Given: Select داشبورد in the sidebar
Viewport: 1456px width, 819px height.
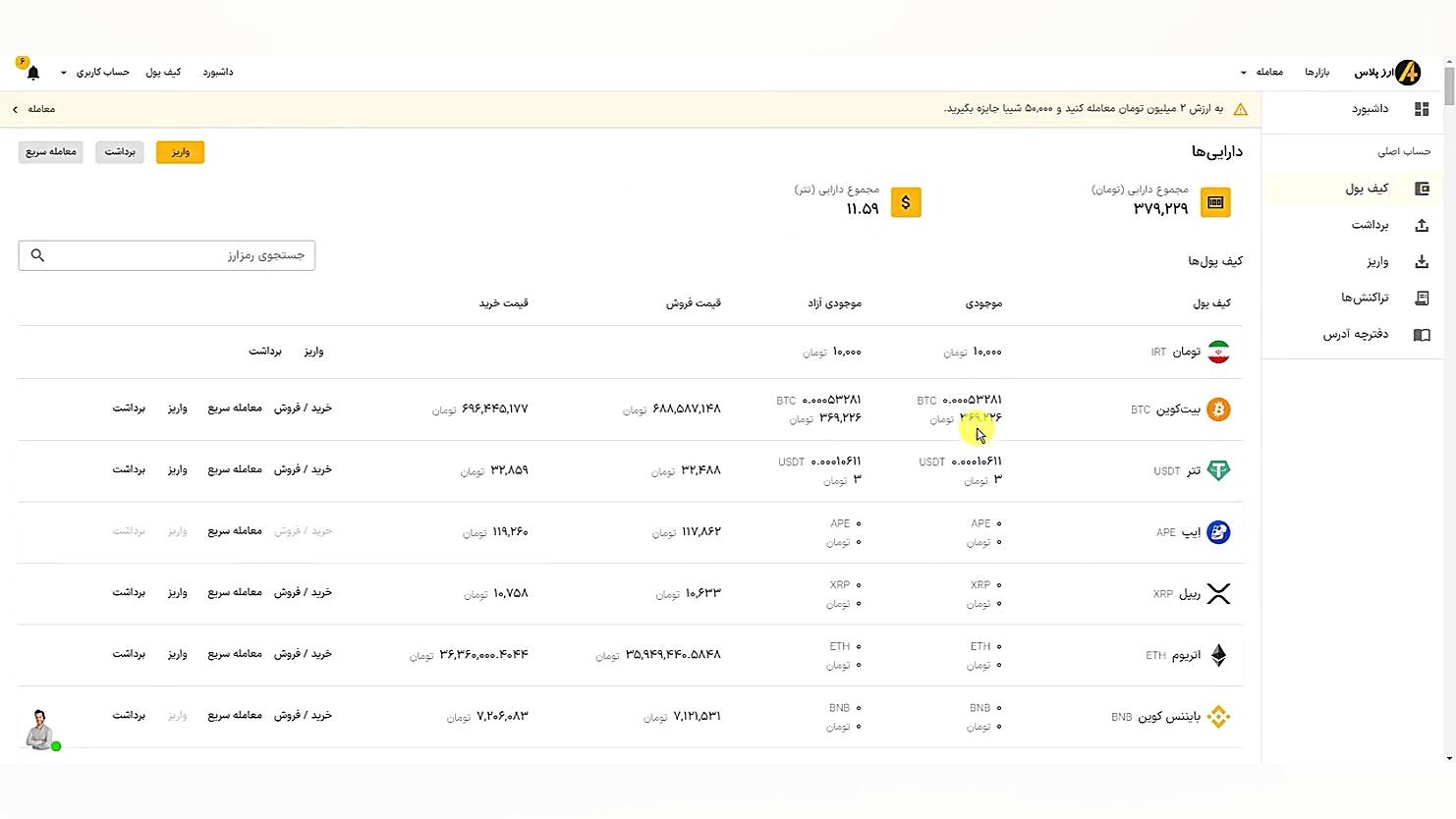Looking at the screenshot, I should point(1370,109).
